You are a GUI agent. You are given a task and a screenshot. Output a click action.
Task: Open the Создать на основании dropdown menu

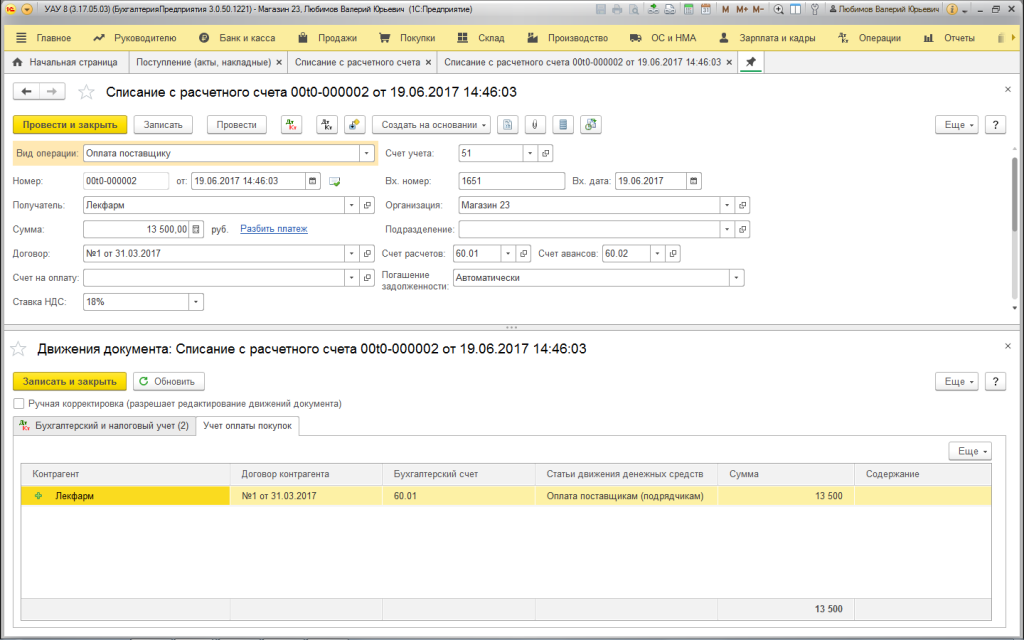coord(431,125)
